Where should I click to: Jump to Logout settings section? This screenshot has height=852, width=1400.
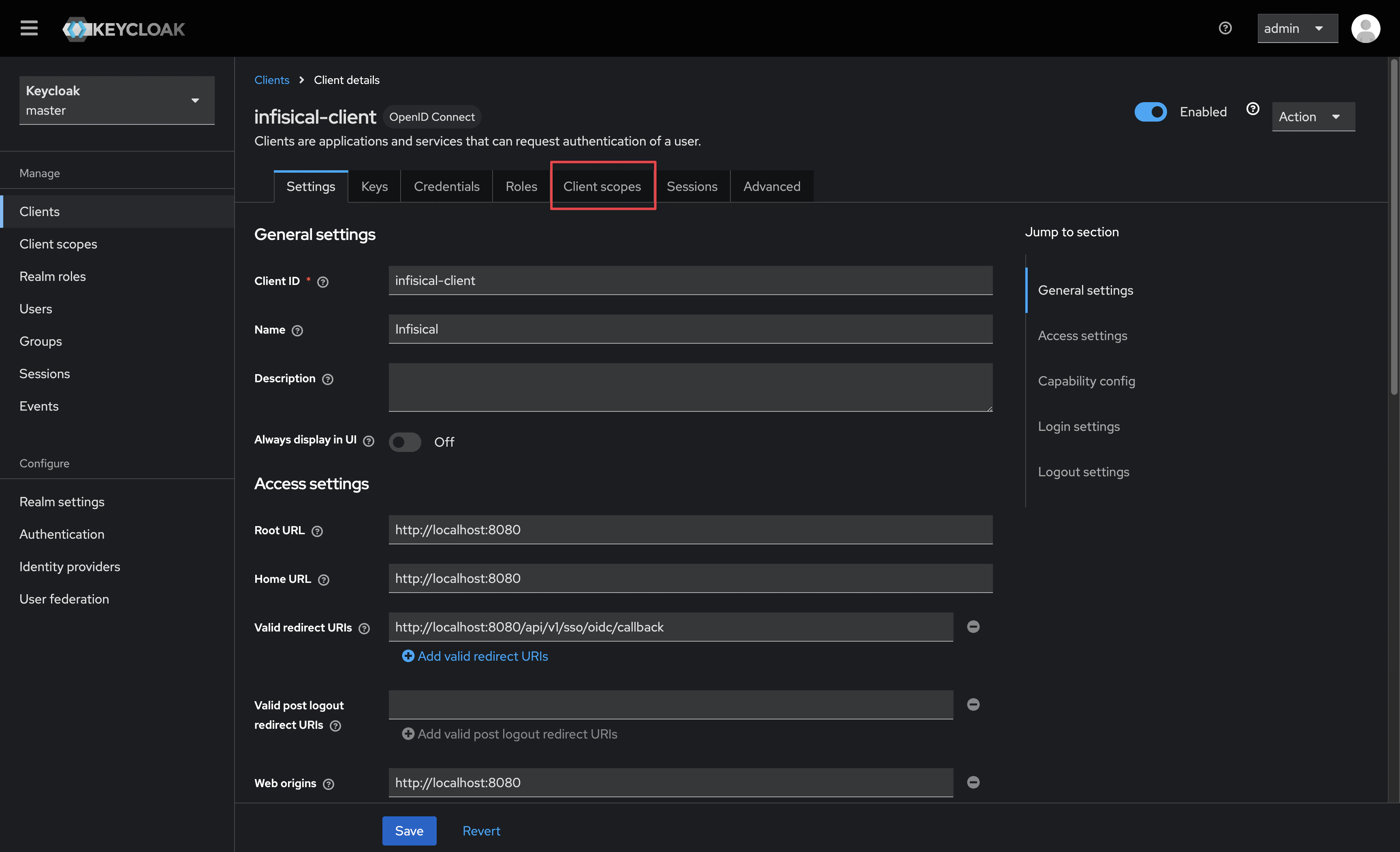click(x=1084, y=472)
